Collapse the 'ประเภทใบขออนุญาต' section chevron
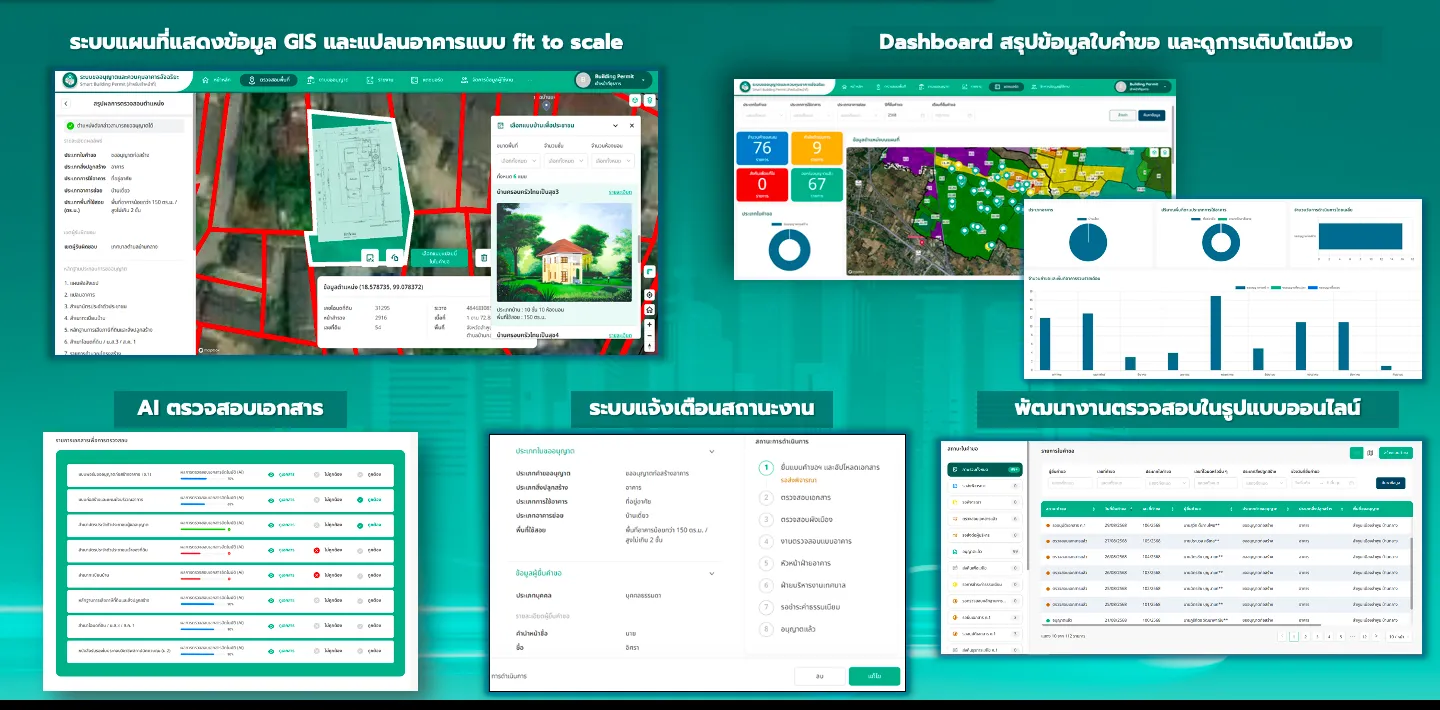Image resolution: width=1440 pixels, height=710 pixels. pos(712,452)
